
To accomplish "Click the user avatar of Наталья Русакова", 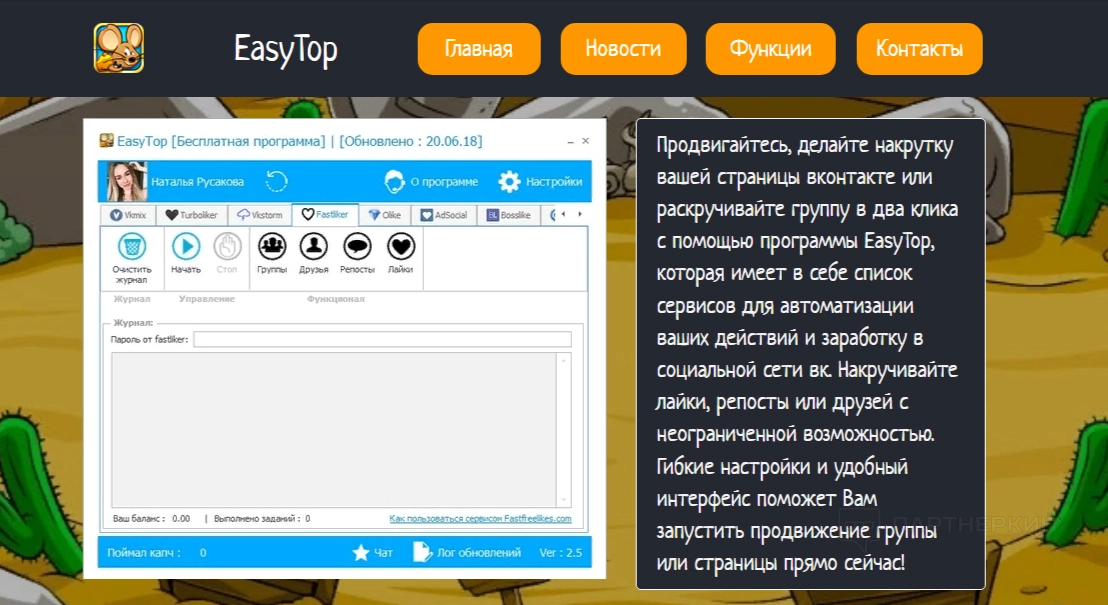I will pos(126,182).
